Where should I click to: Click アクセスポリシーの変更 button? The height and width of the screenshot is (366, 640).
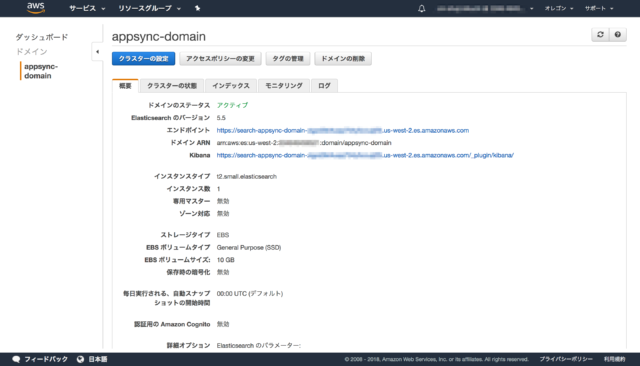point(220,58)
